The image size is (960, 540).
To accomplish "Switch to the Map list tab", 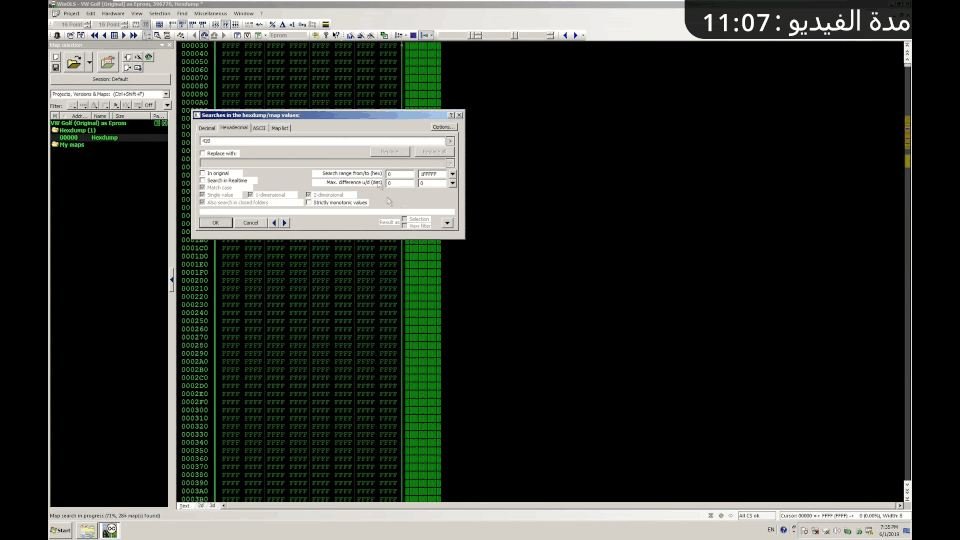I will pos(280,128).
